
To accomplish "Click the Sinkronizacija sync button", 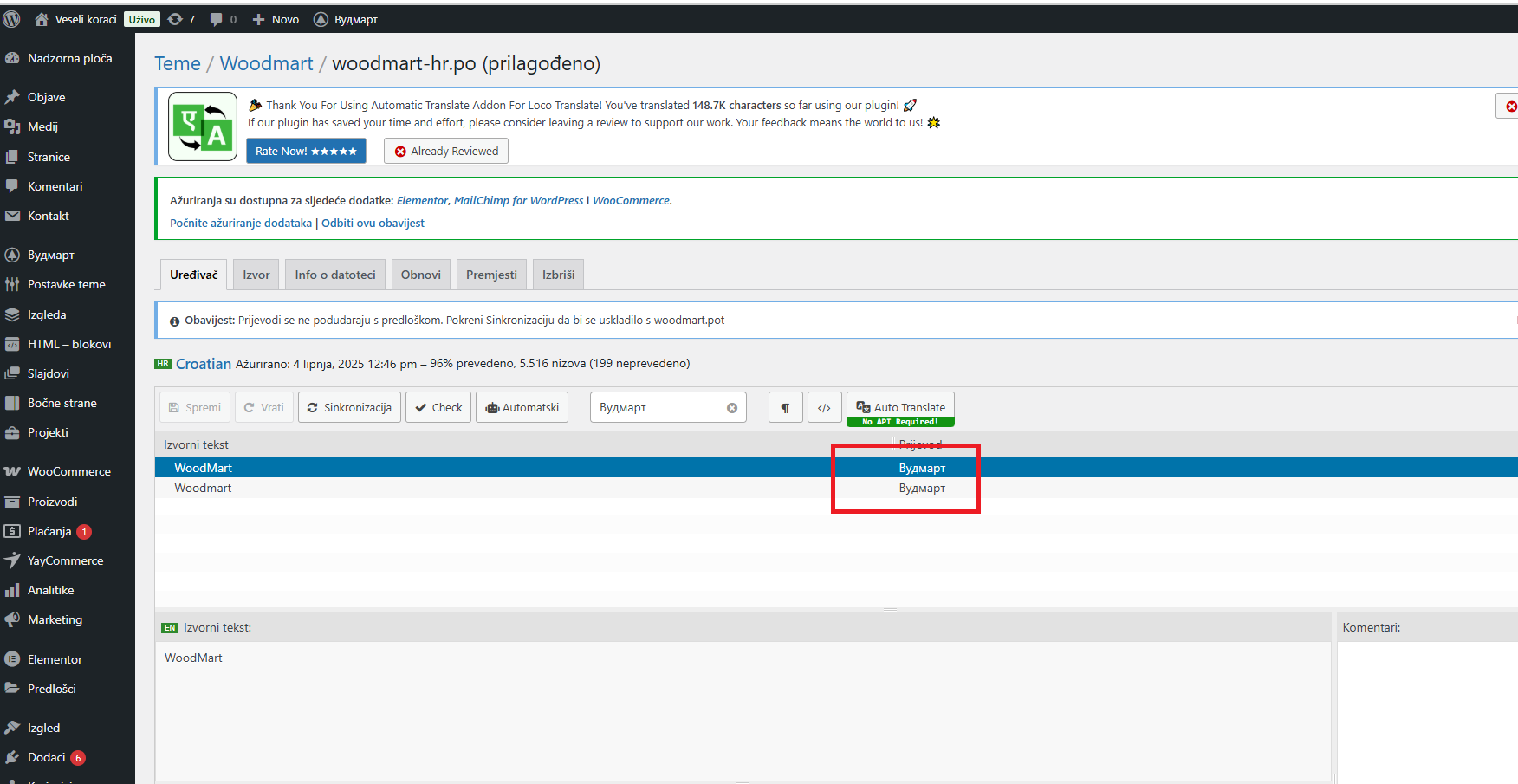I will coord(349,407).
